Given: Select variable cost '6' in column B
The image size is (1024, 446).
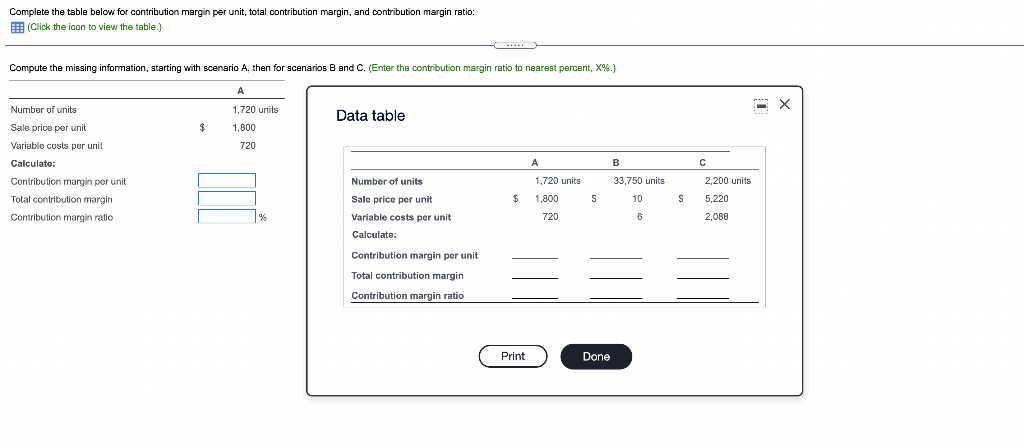Looking at the screenshot, I should point(639,217).
